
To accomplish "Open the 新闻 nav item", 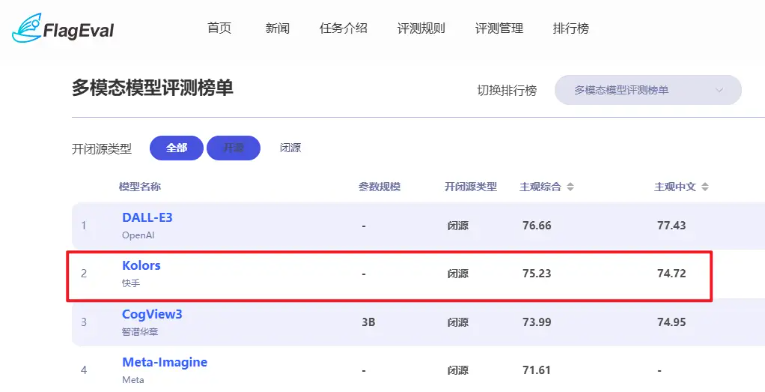I will pos(277,28).
